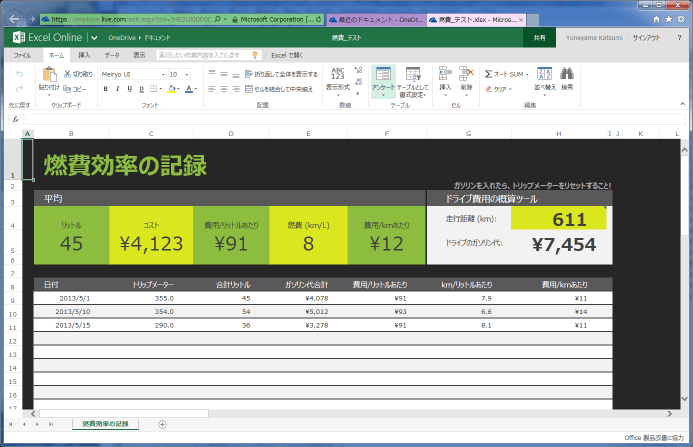The width and height of the screenshot is (693, 447).
Task: Click the 共有 (Share) button
Action: coord(539,37)
